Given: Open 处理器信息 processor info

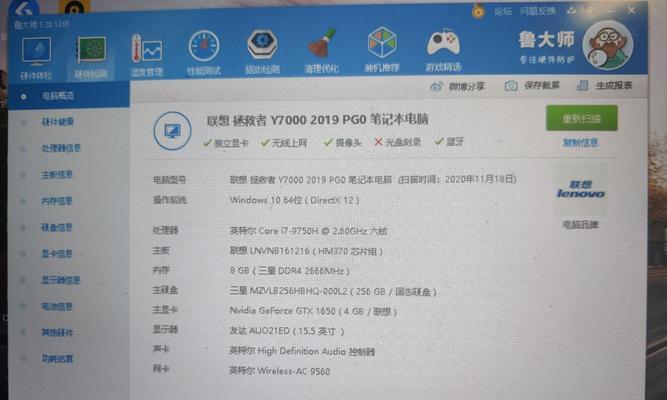Looking at the screenshot, I should (61, 148).
